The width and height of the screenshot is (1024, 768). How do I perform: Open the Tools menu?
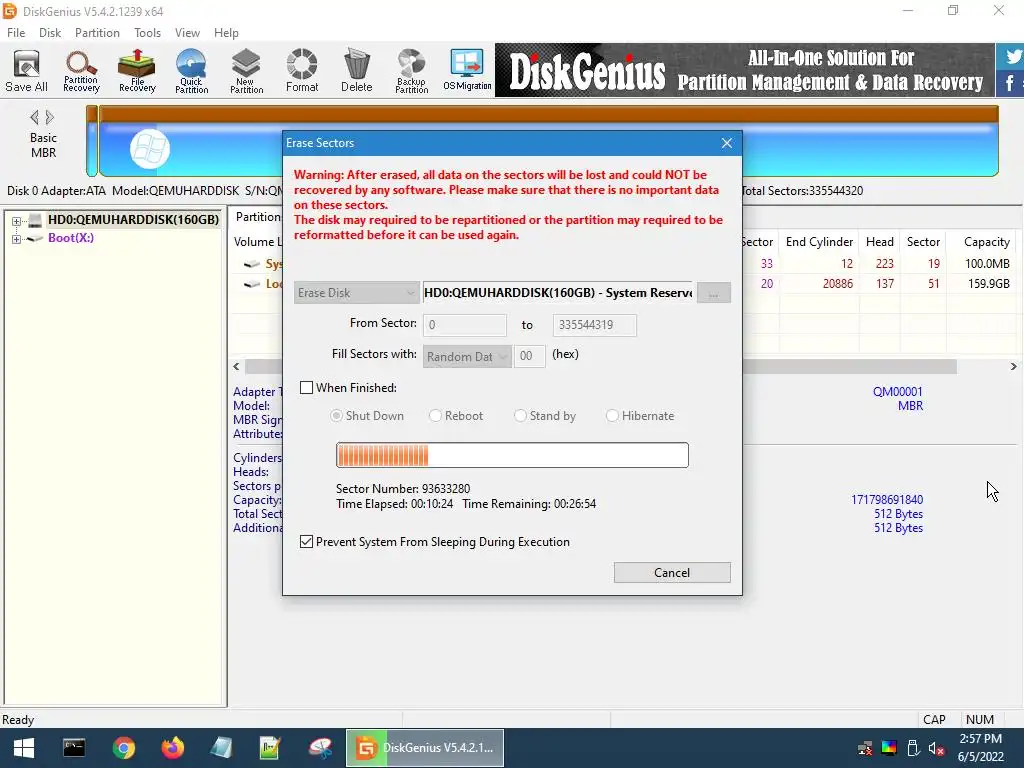coord(147,33)
